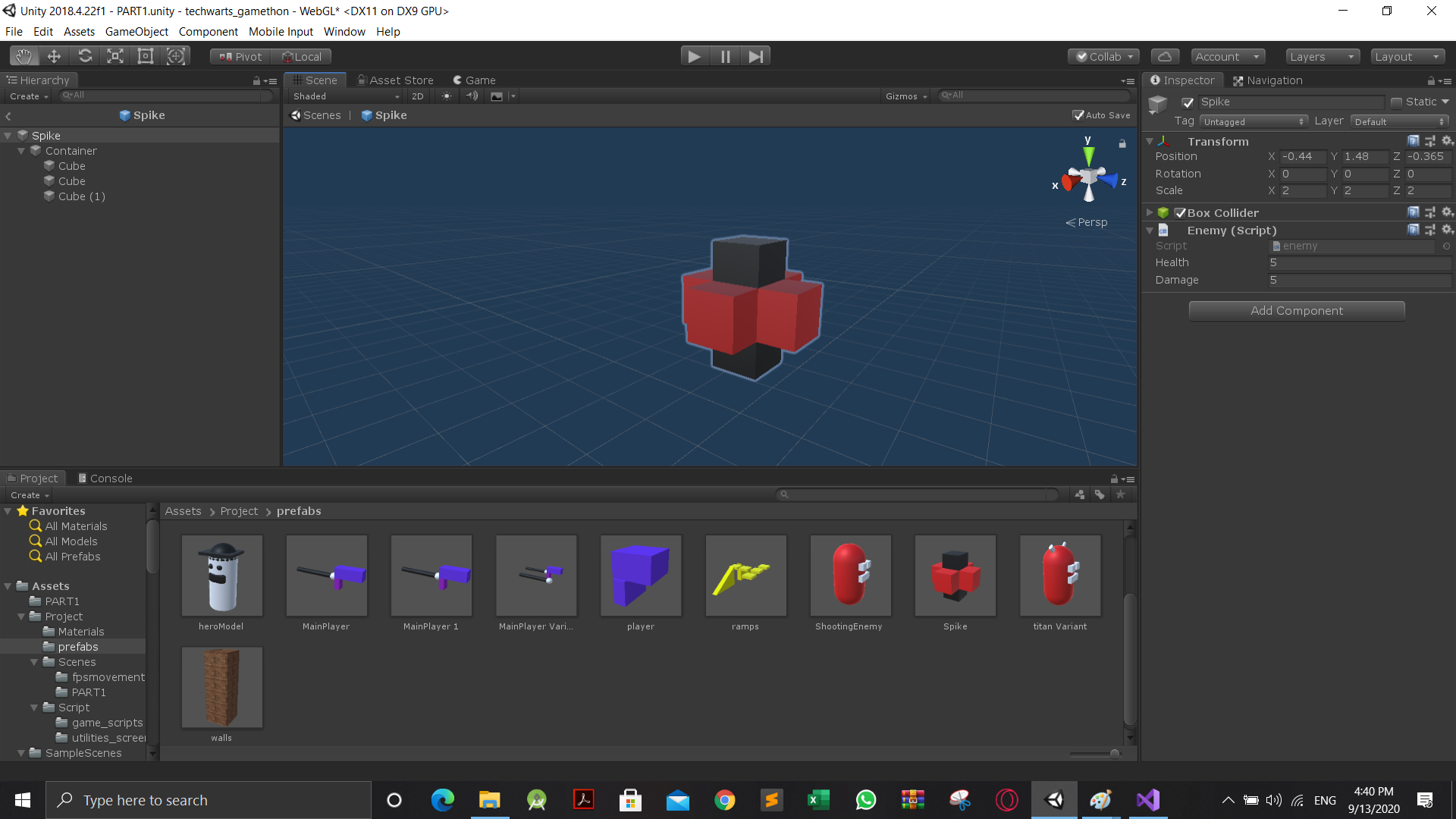Image resolution: width=1456 pixels, height=819 pixels.
Task: Select the Rect Transform tool
Action: [x=146, y=56]
